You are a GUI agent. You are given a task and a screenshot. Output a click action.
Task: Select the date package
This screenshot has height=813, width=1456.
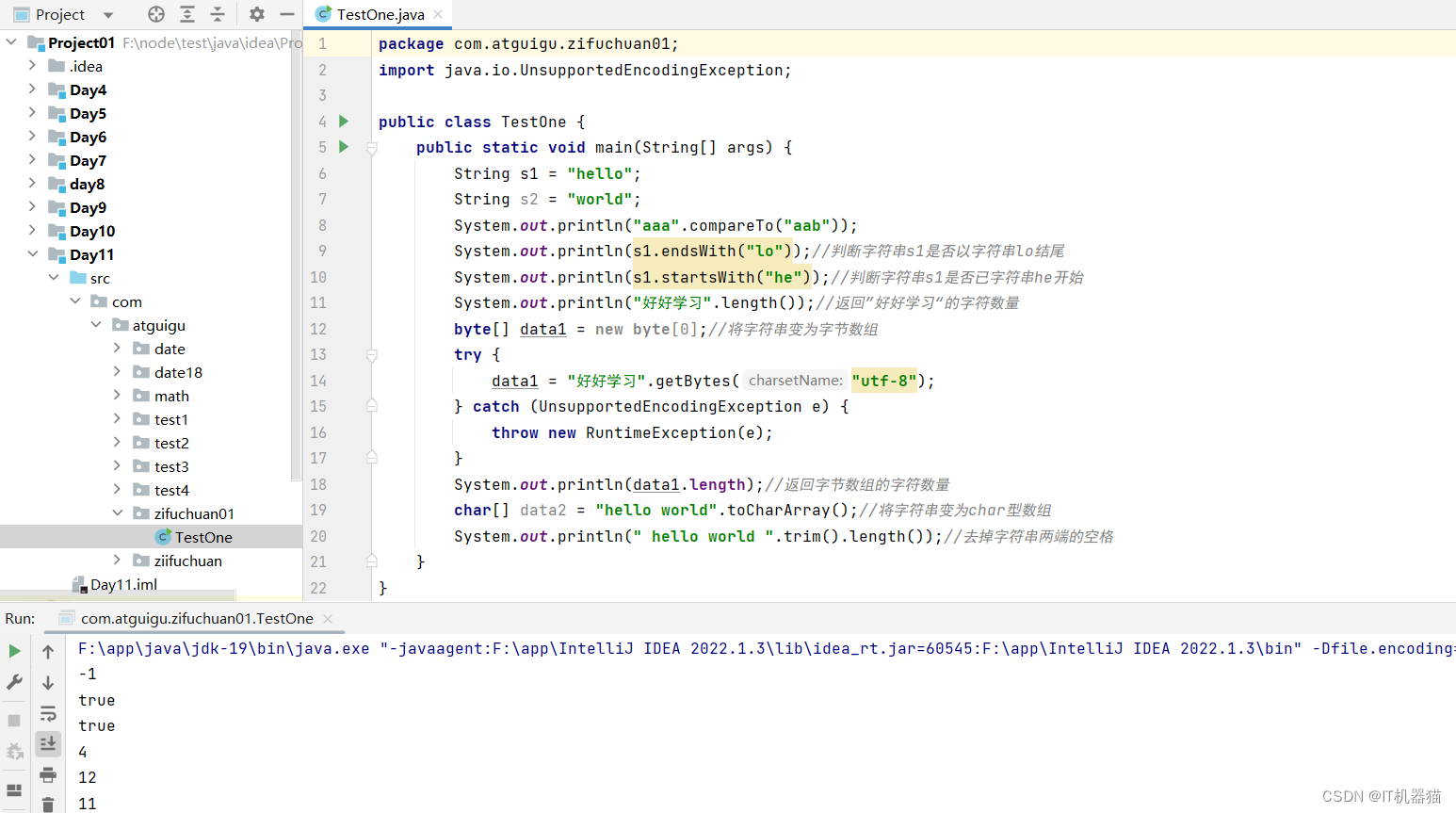(x=170, y=349)
